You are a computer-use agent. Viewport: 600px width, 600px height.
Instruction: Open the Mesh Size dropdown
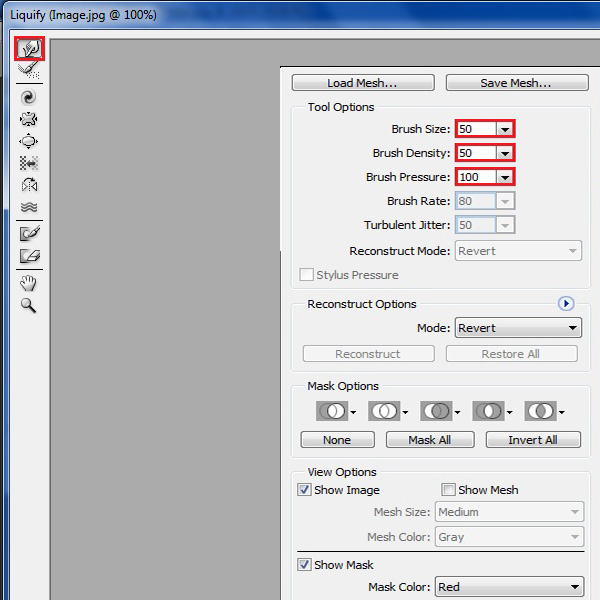click(x=509, y=512)
